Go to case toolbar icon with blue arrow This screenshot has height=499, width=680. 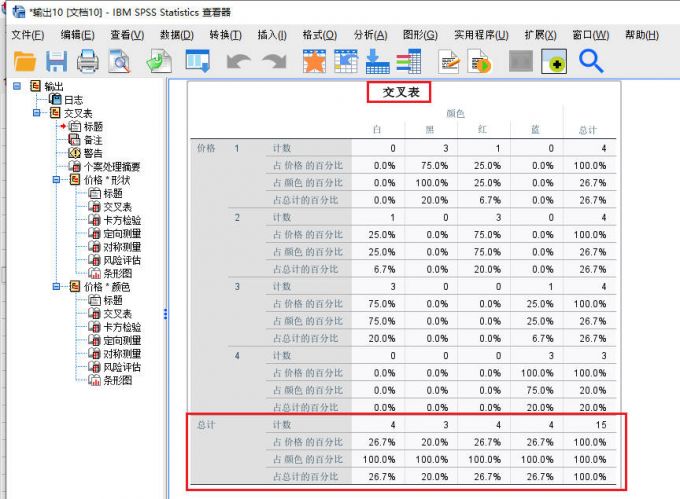[x=346, y=61]
